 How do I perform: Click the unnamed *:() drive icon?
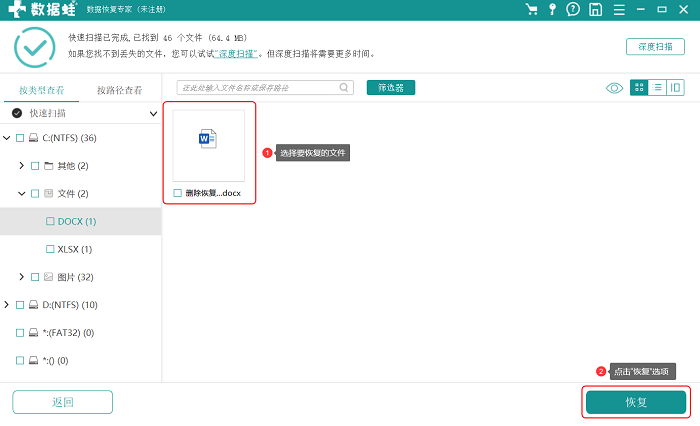click(x=33, y=360)
